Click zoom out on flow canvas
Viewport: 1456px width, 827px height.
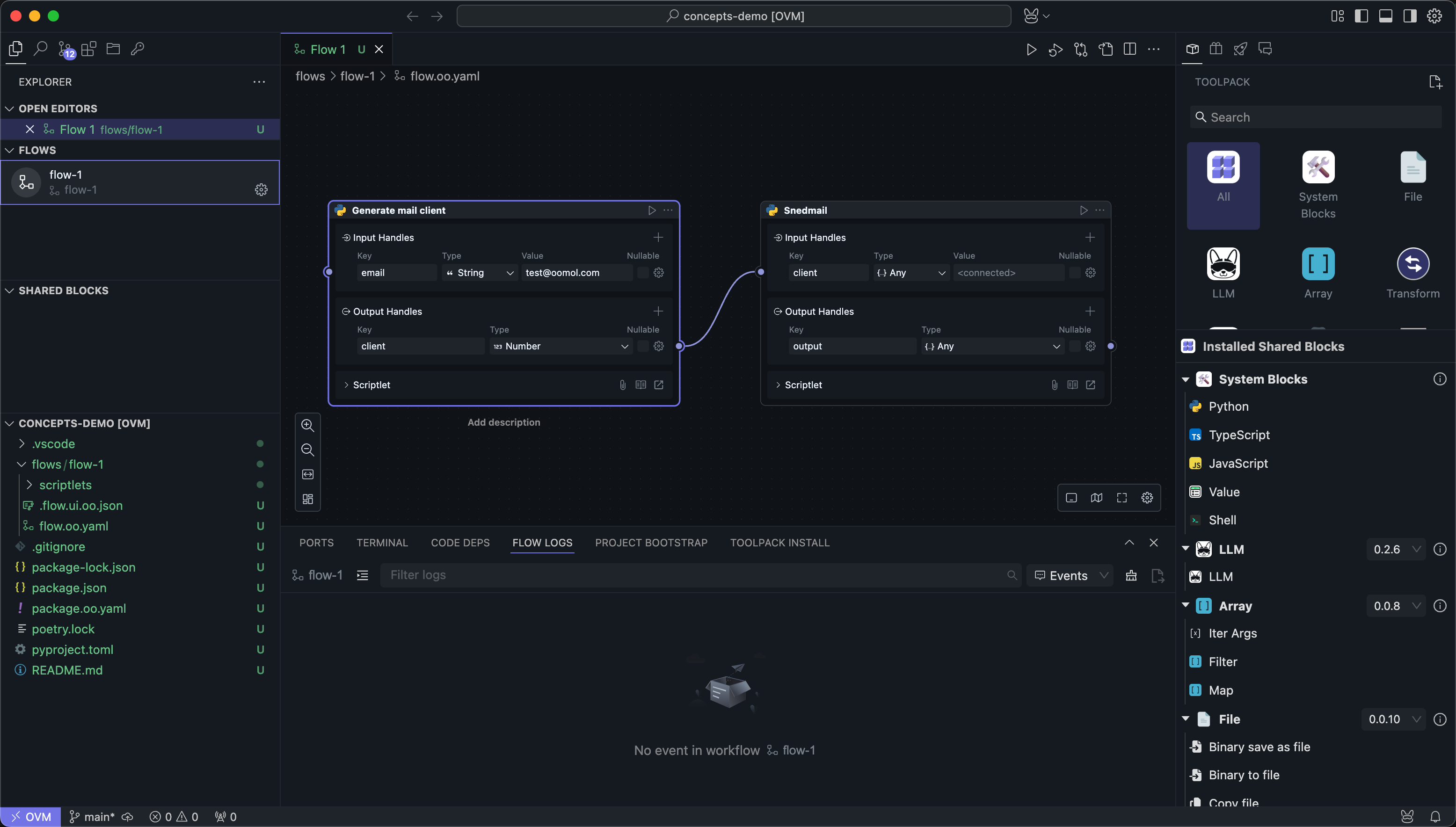307,450
